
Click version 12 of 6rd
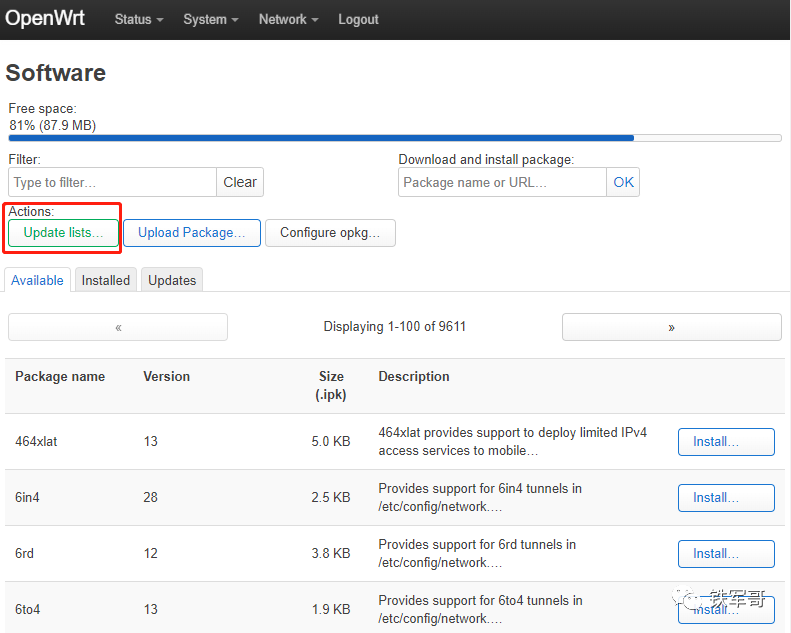[150, 553]
